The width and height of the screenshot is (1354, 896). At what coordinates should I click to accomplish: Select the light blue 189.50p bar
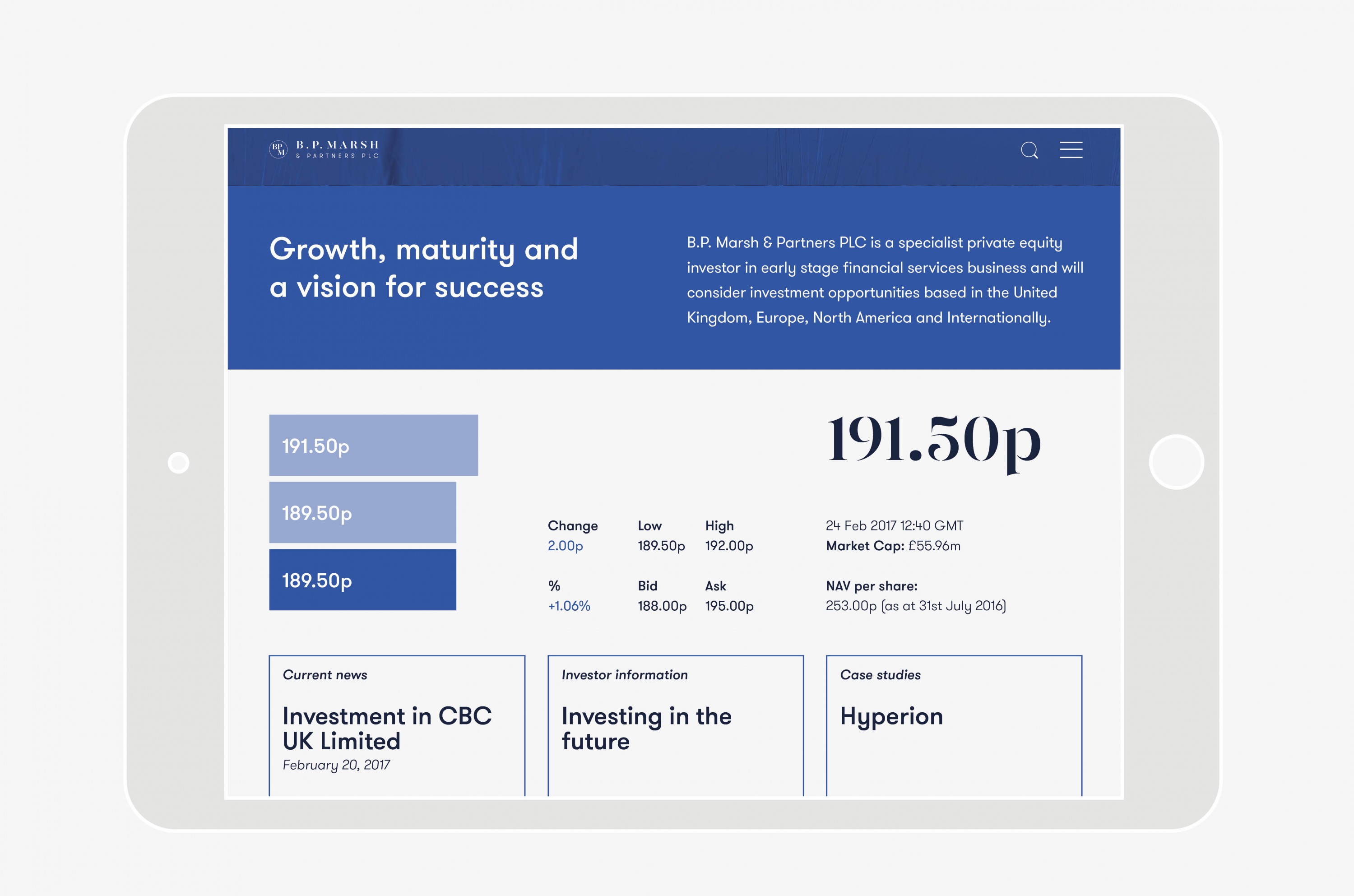363,513
